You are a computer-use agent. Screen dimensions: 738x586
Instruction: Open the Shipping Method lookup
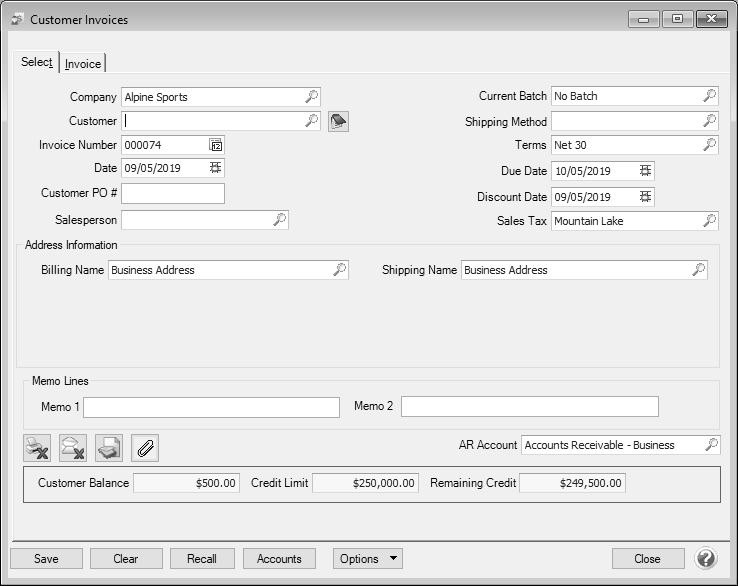click(x=709, y=121)
